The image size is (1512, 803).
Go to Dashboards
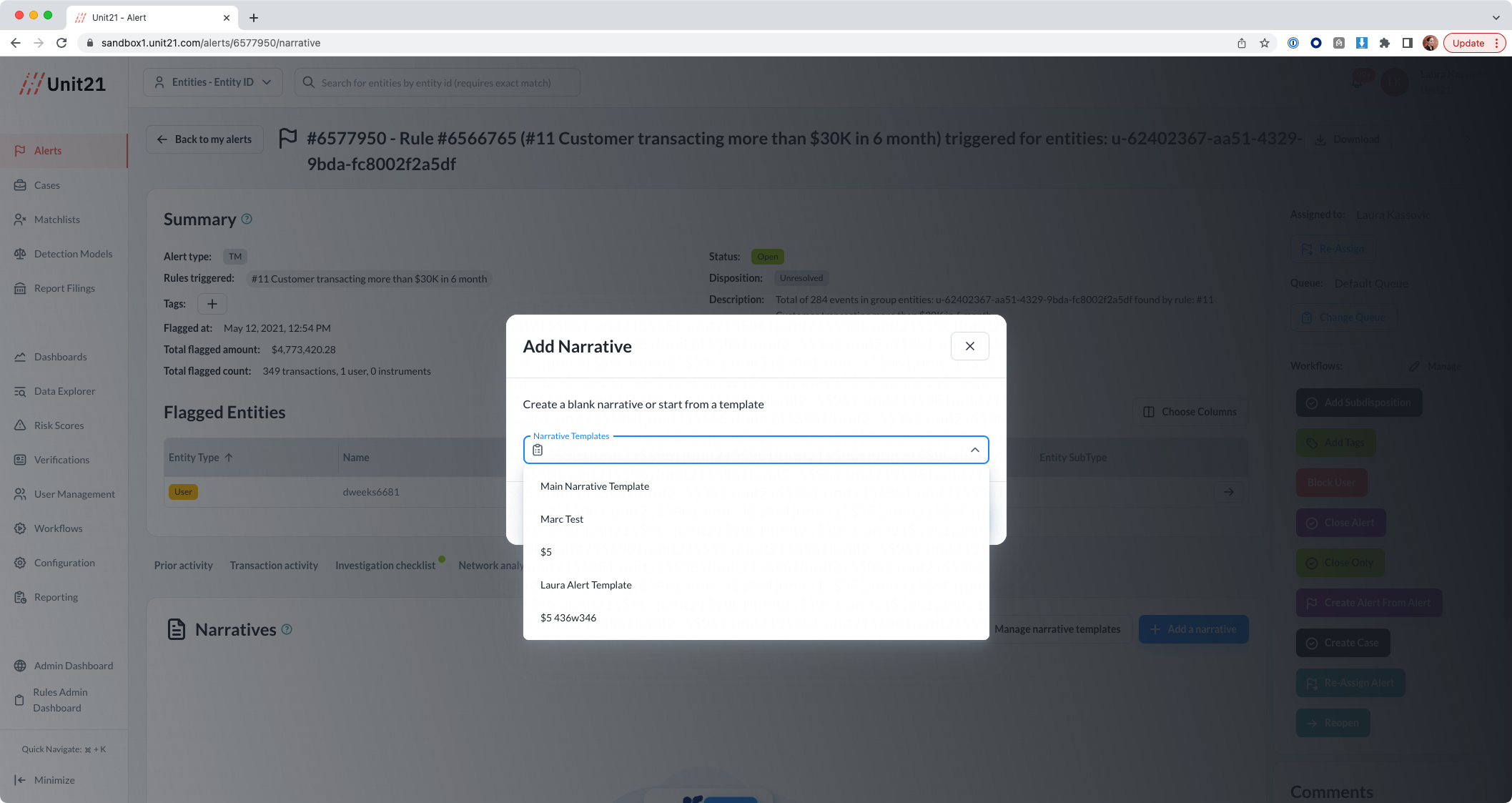(x=64, y=357)
